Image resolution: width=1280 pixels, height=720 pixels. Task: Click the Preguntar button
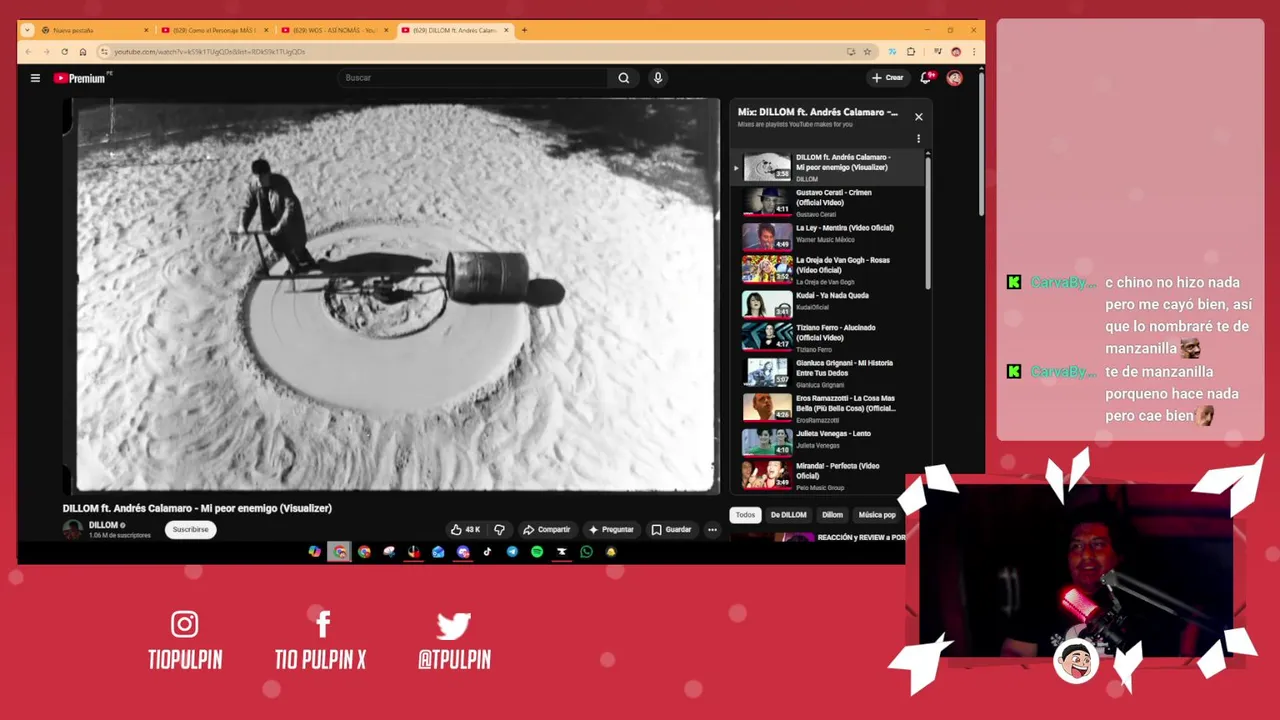click(611, 529)
